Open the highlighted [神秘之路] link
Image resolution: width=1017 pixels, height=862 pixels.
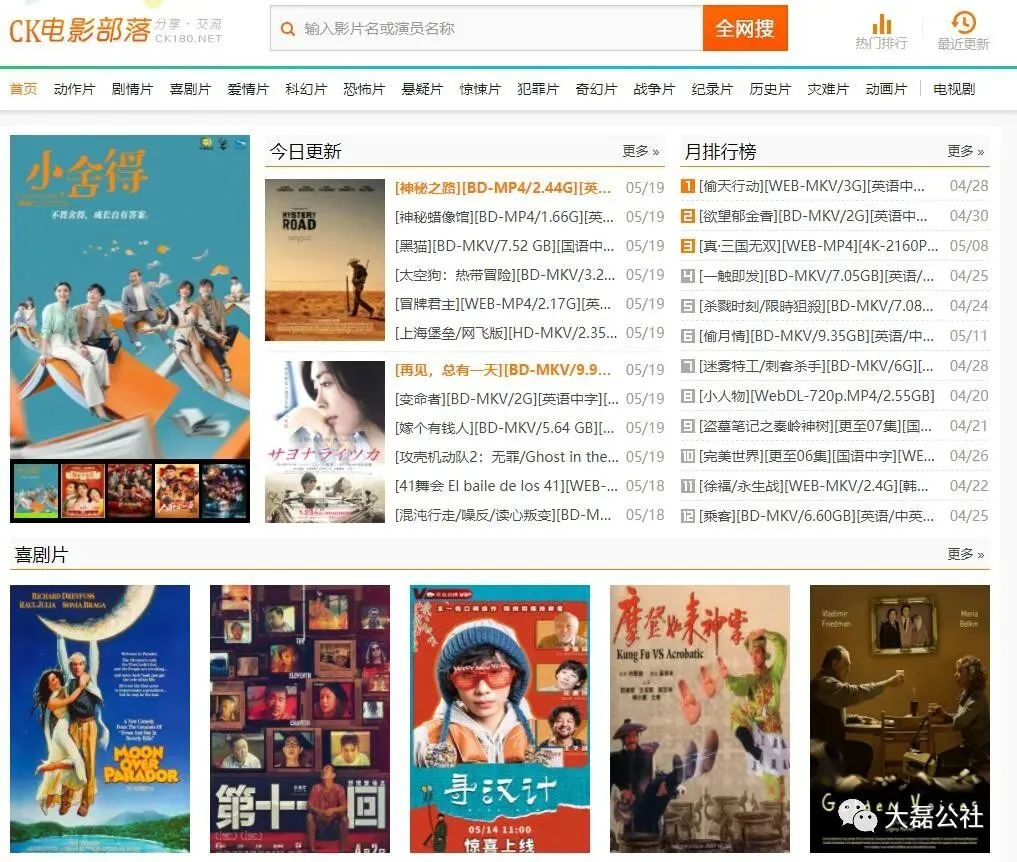[x=503, y=187]
